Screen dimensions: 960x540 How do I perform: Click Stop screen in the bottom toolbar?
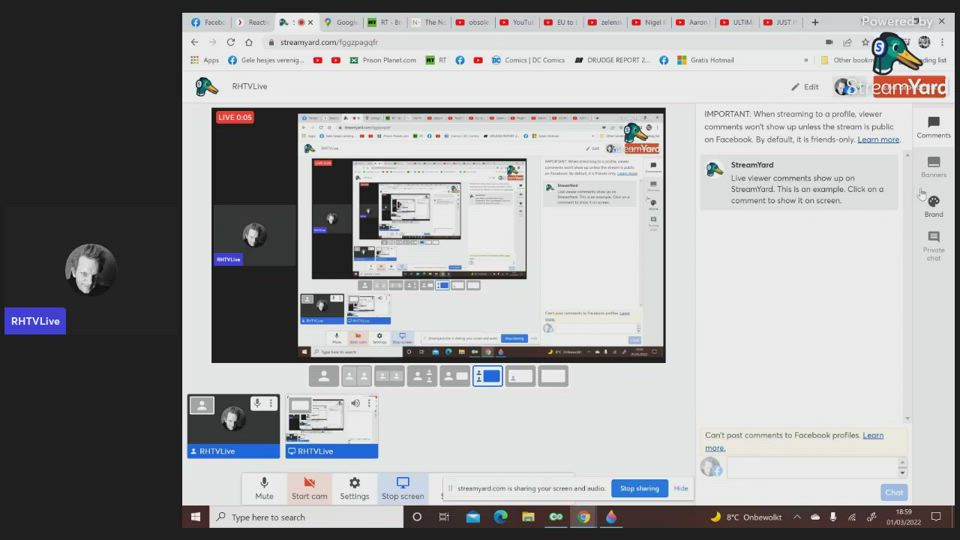(402, 488)
